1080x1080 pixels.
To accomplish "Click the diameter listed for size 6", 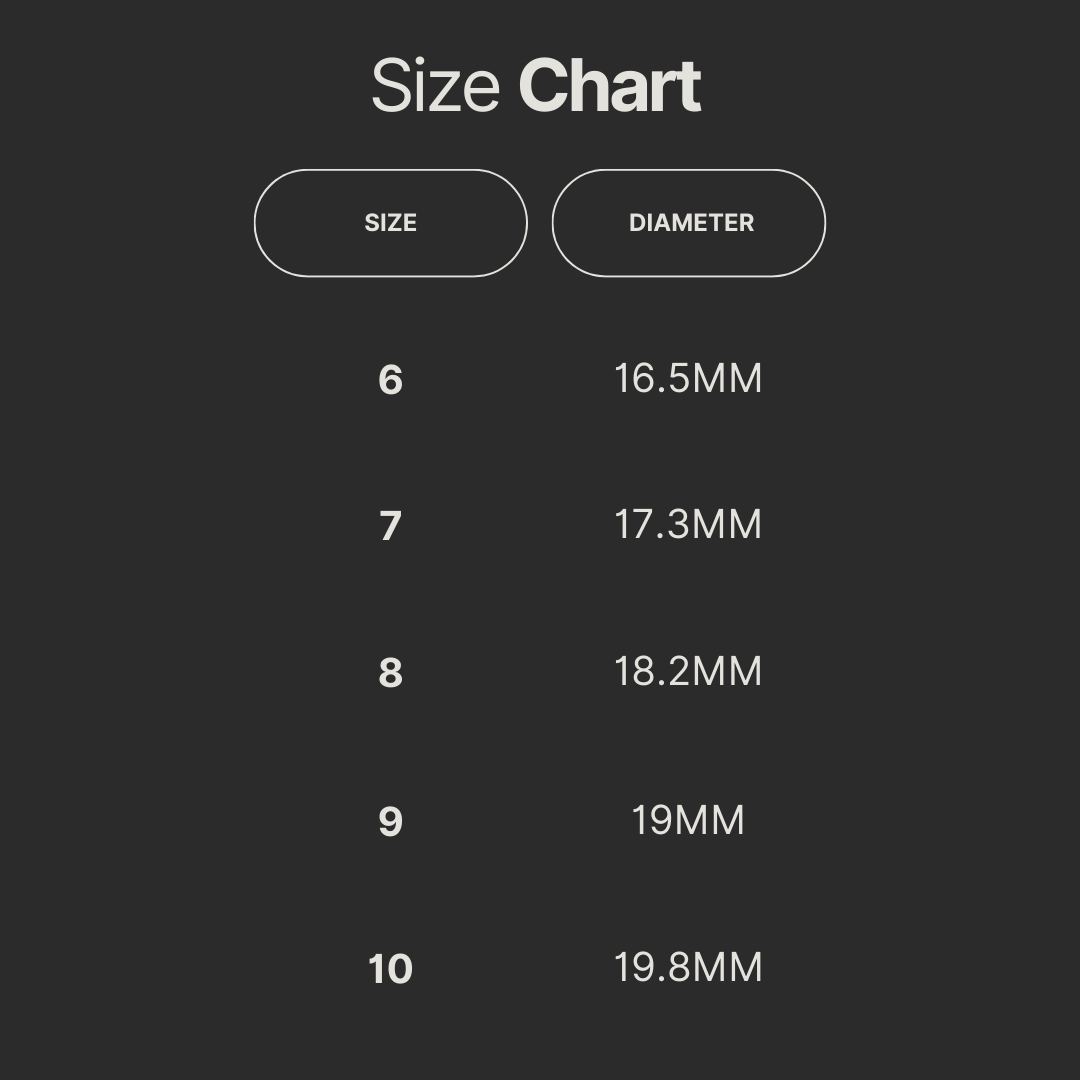I will 688,379.
